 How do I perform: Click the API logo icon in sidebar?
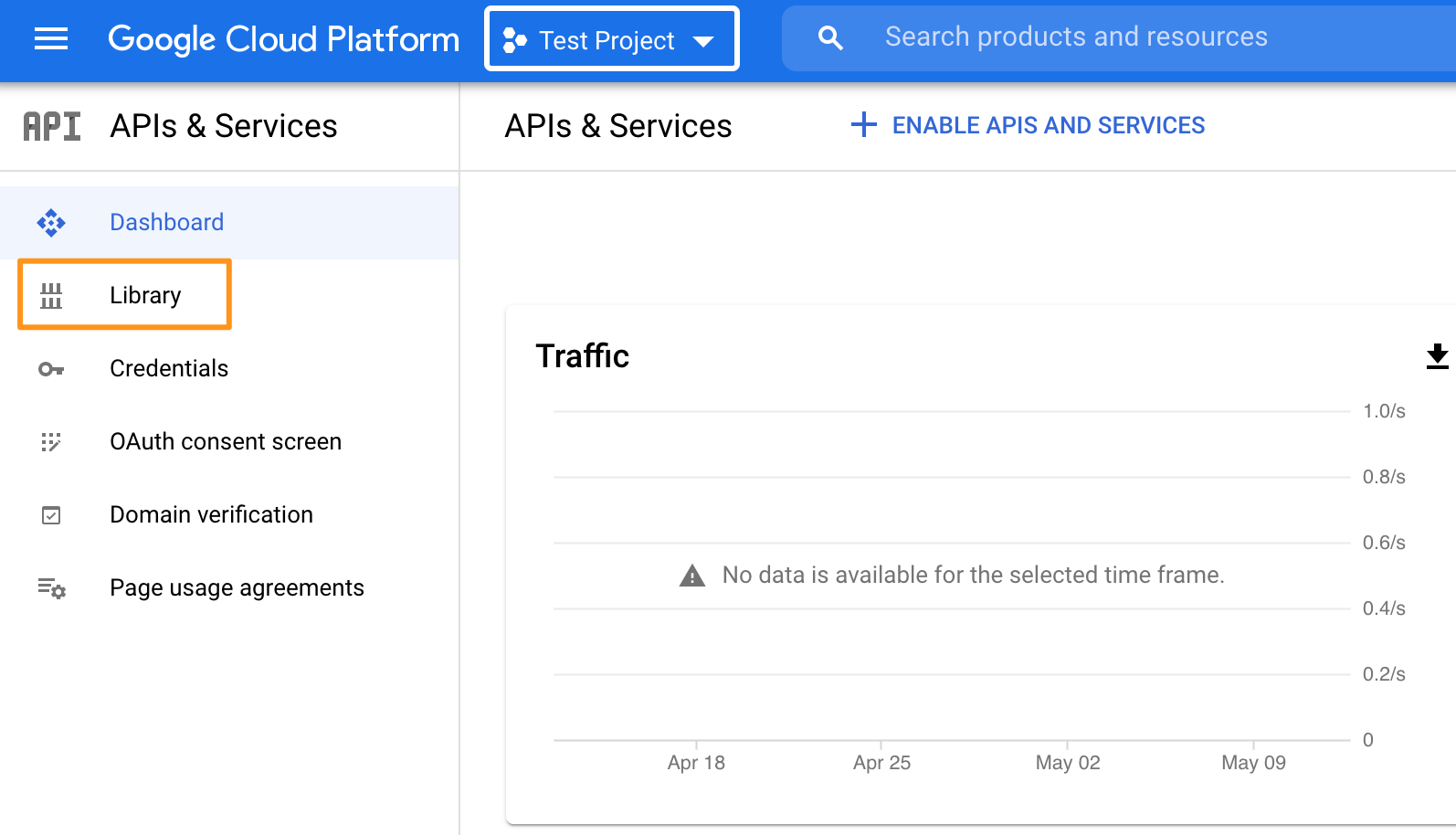coord(52,126)
